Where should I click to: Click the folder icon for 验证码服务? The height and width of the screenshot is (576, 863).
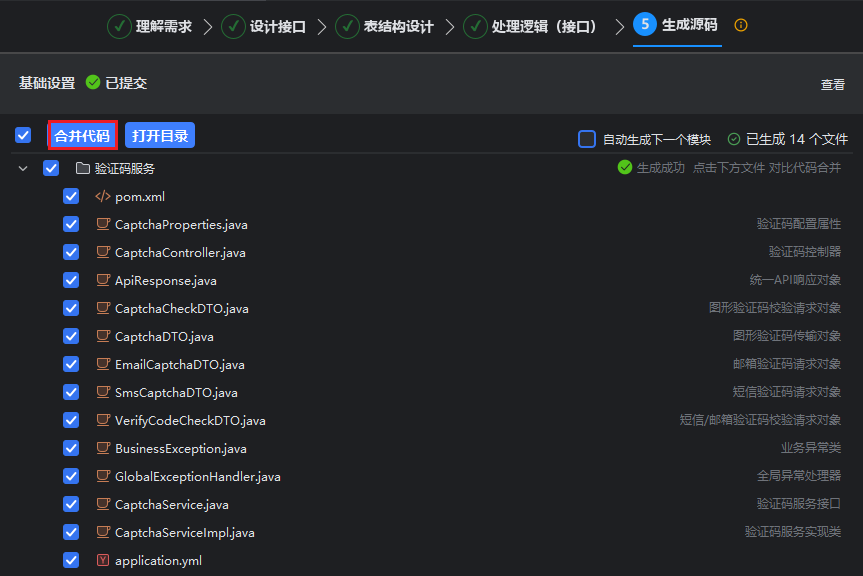[83, 169]
